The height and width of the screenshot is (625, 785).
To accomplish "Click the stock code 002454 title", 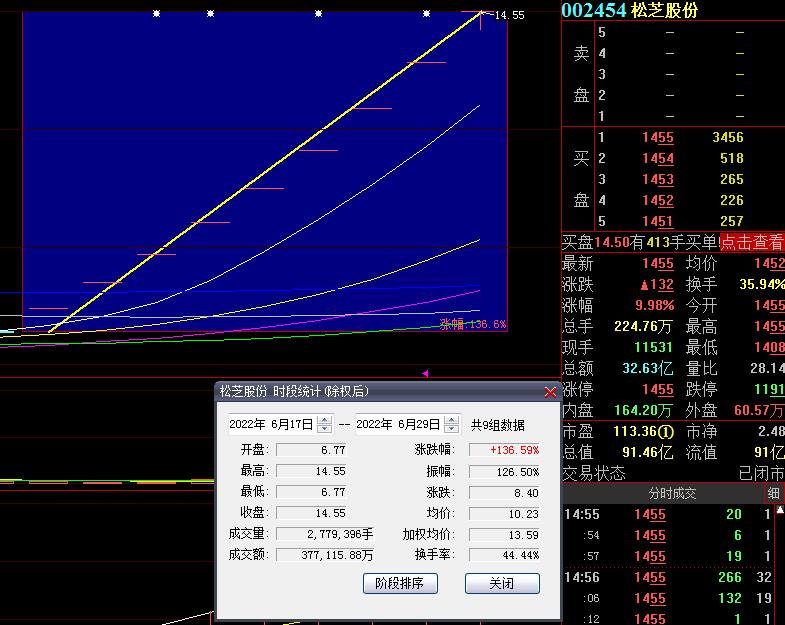I will coord(594,10).
